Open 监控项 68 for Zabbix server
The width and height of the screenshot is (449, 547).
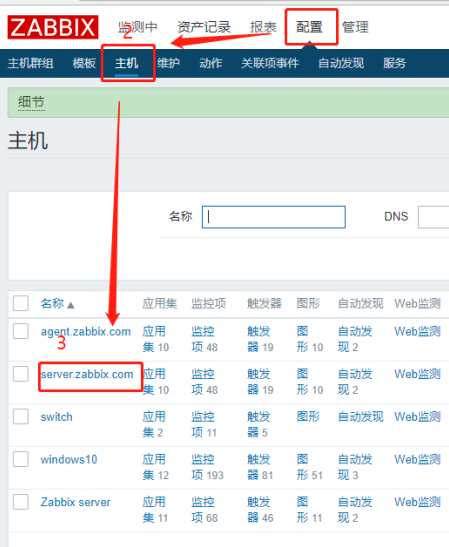pos(204,510)
